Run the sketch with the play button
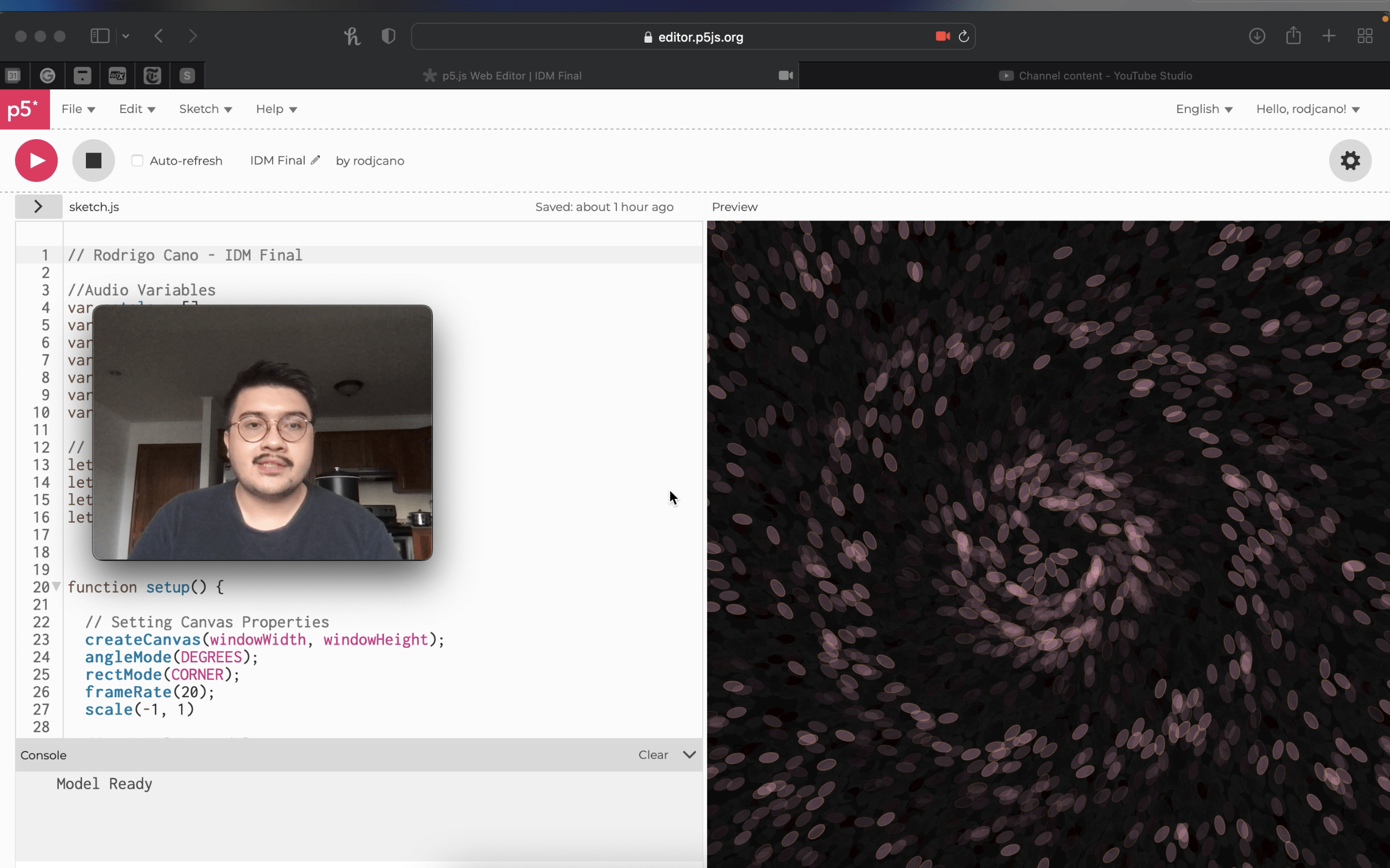Screen dimensions: 1390x868 click(x=35, y=160)
